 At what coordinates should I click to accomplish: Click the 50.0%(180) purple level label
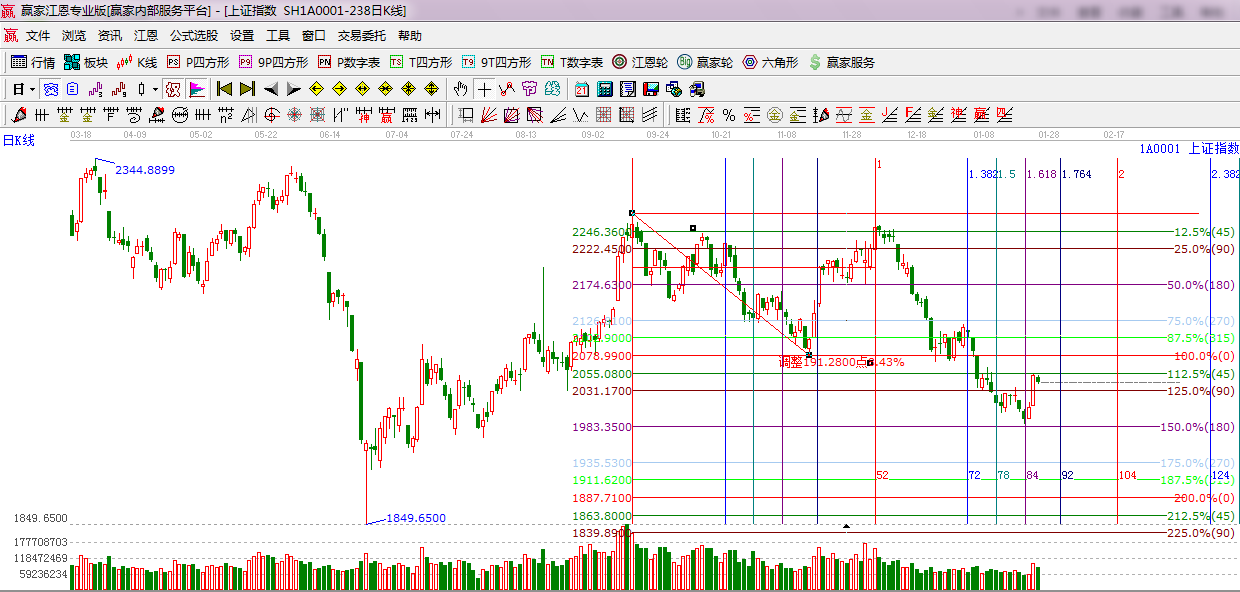coord(1203,285)
